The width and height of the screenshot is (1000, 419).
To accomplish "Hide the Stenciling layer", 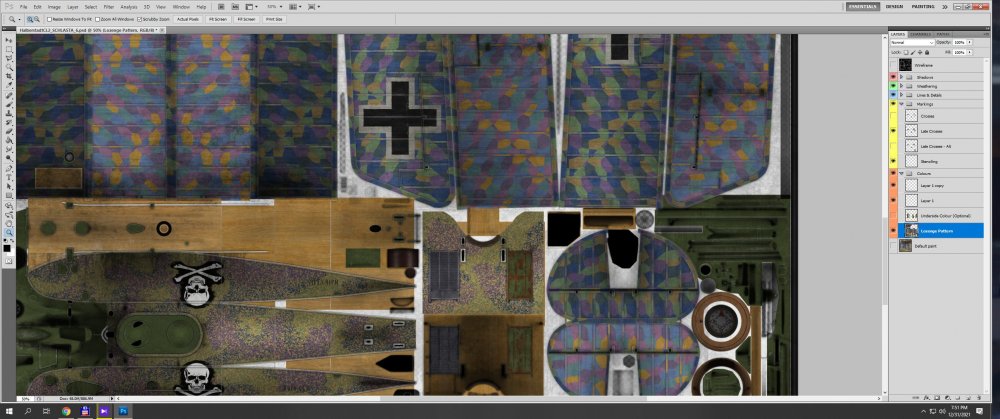I will pos(893,161).
